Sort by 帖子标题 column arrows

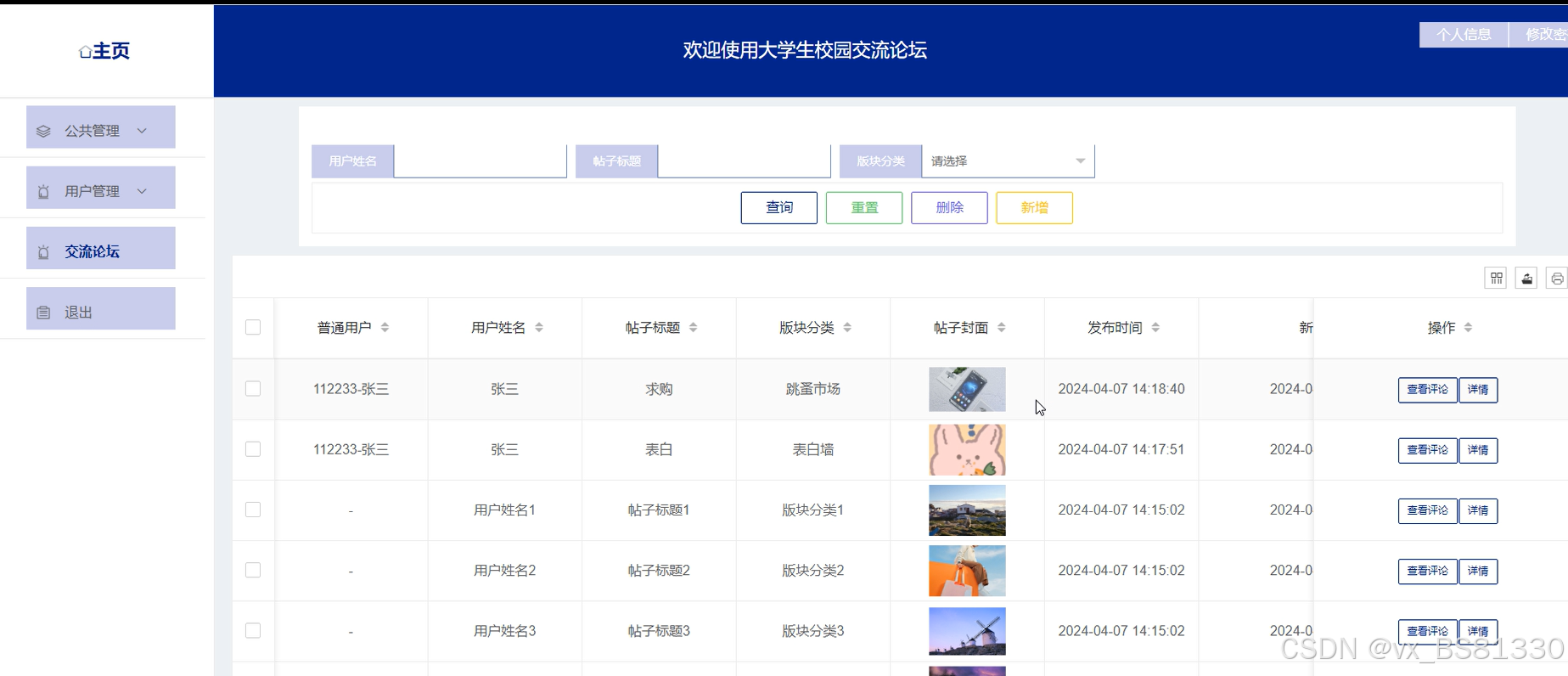pos(694,328)
